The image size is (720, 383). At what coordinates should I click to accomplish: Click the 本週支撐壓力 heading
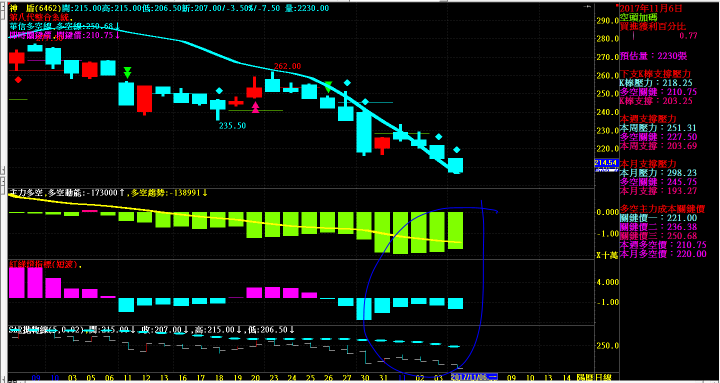(x=647, y=119)
